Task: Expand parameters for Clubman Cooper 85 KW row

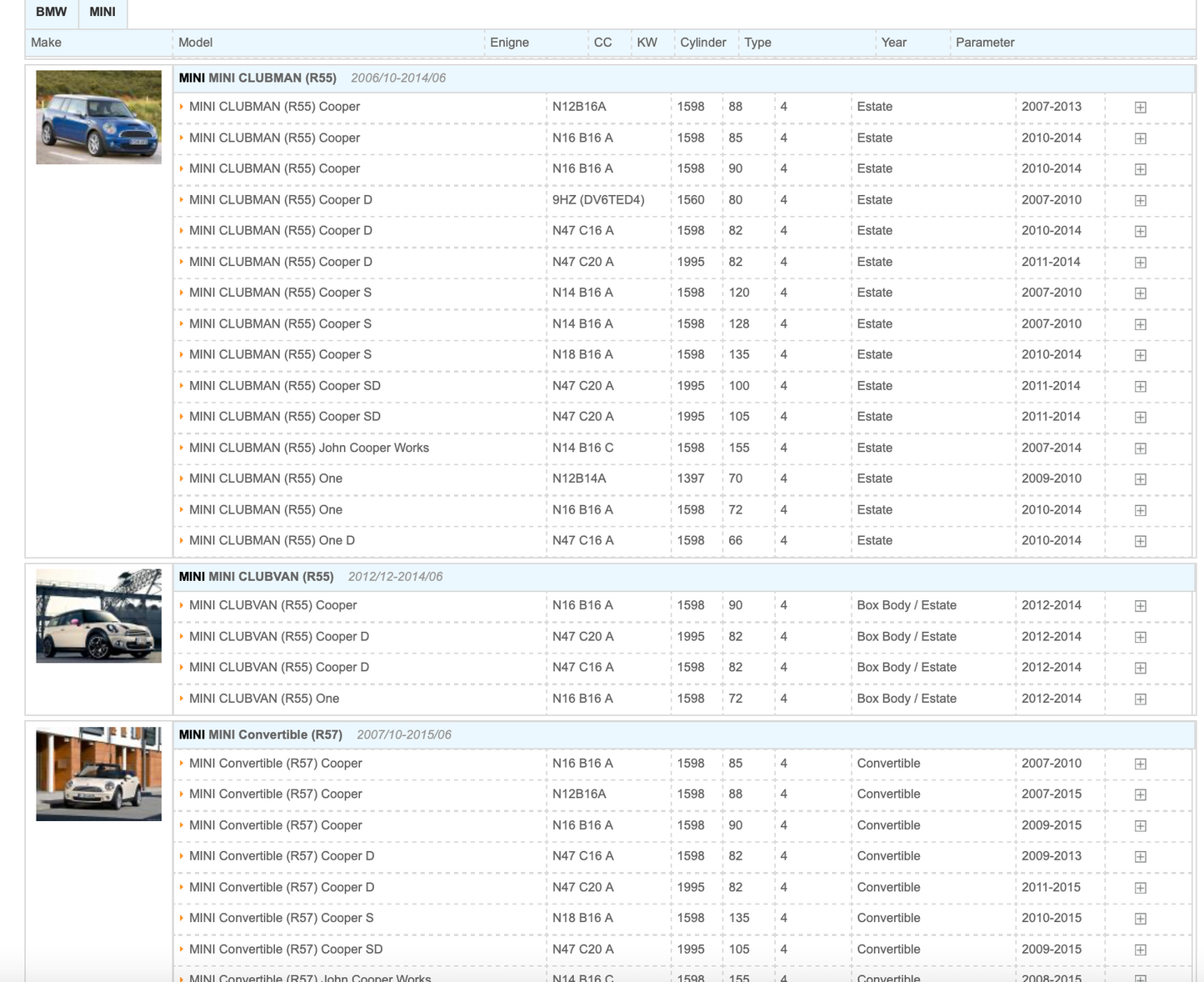Action: pos(1141,138)
